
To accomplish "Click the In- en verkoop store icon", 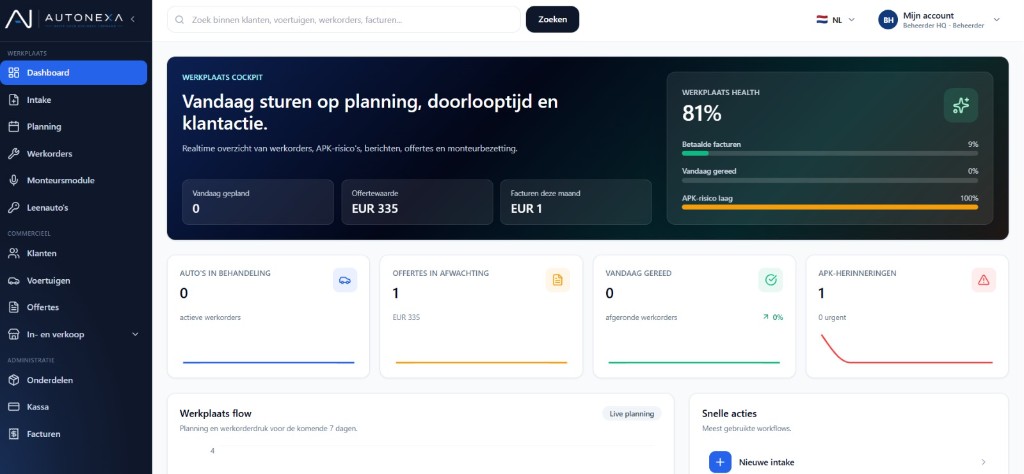I will 14,334.
